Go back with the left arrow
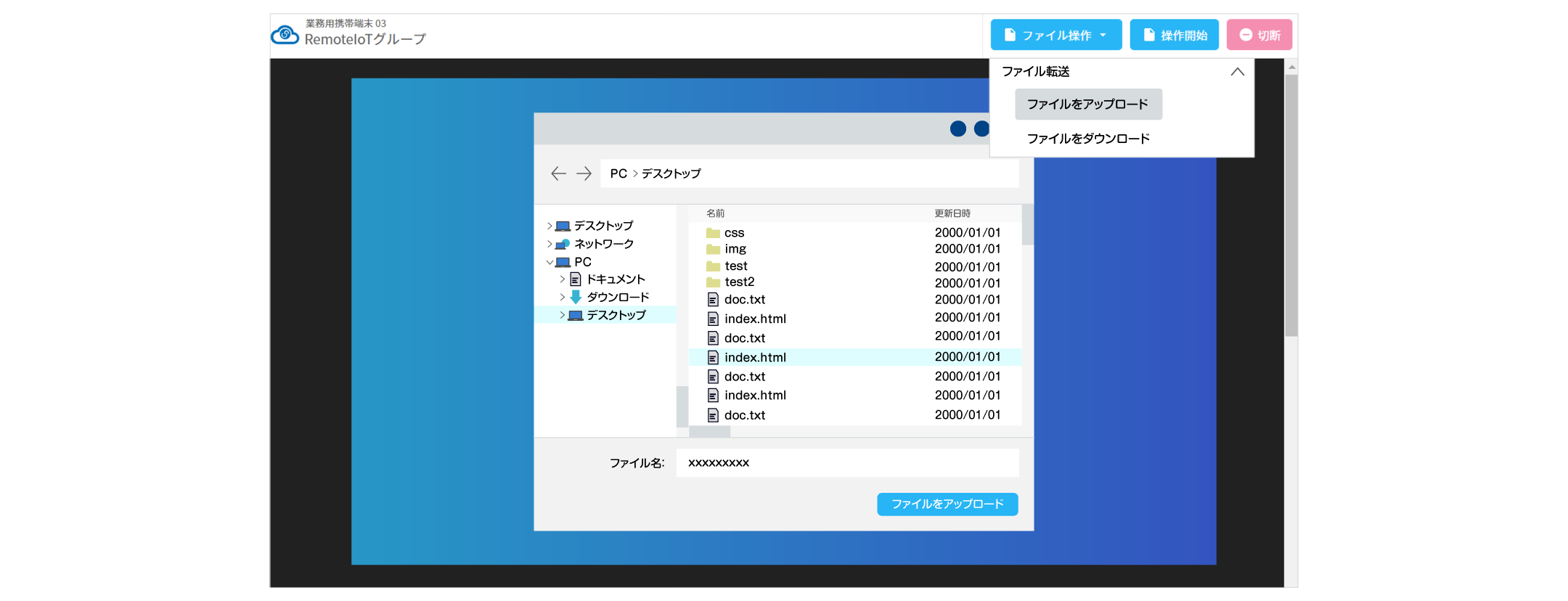Screen dimensions: 1568x601 [x=558, y=173]
